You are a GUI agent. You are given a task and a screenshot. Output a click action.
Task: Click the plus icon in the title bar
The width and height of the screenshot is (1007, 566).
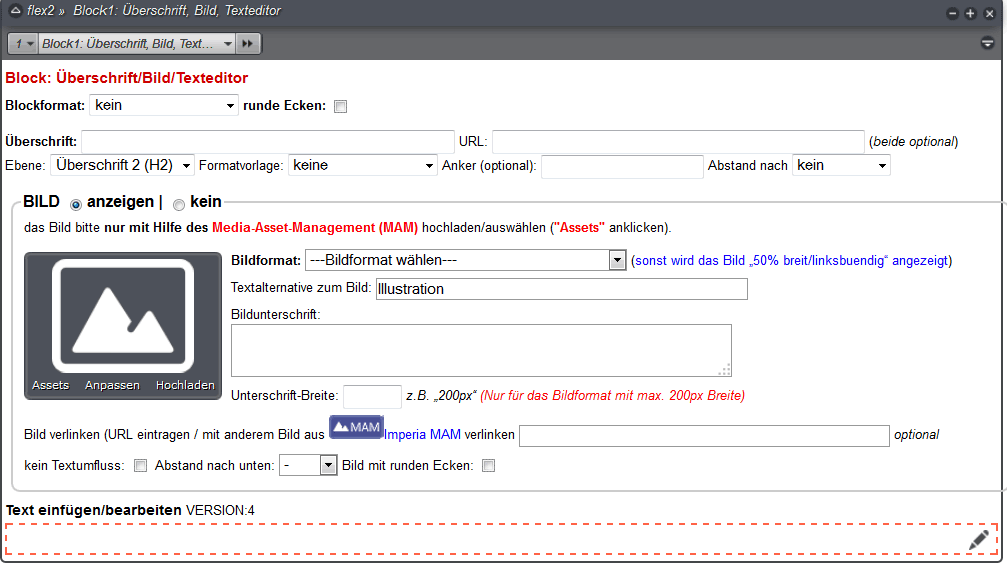point(970,13)
